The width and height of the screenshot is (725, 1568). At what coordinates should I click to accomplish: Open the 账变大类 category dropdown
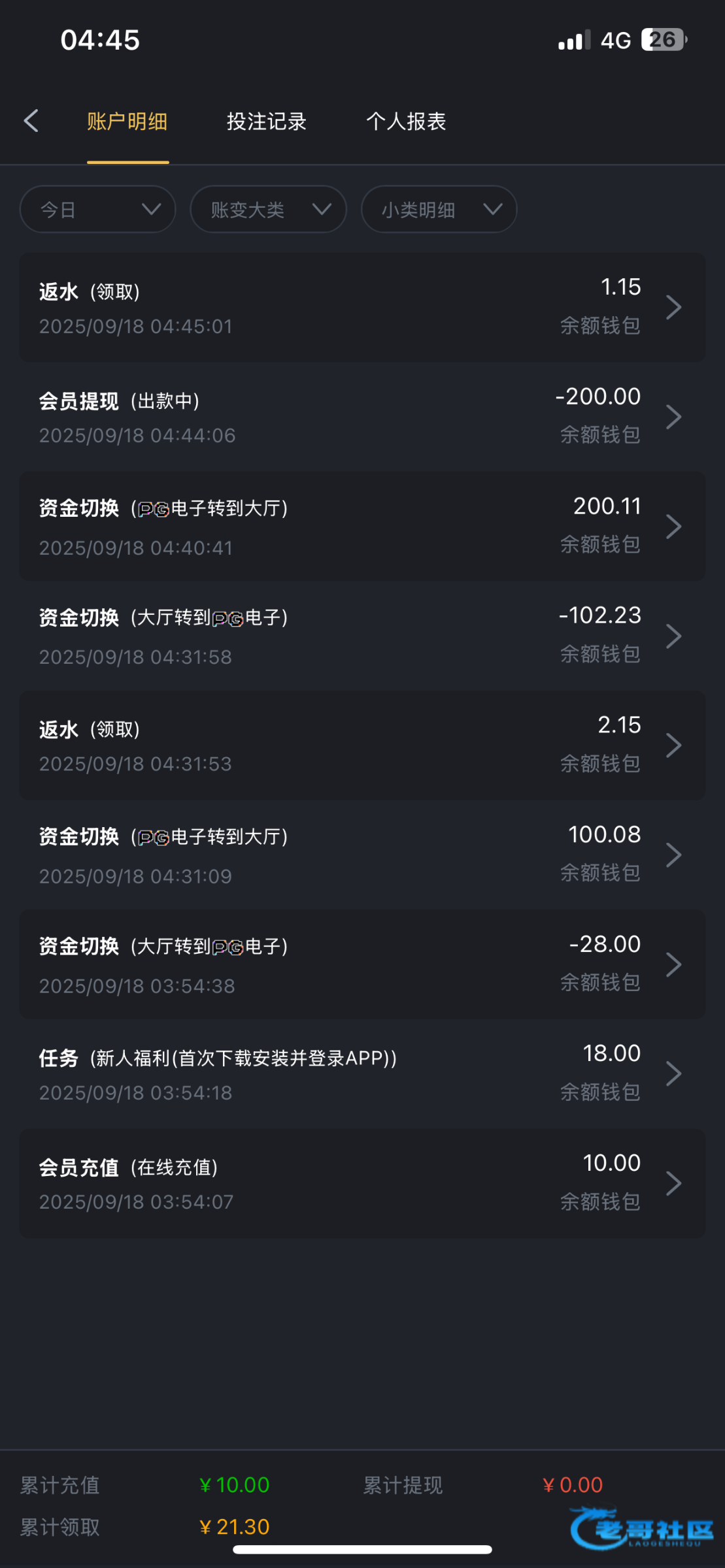pos(268,210)
